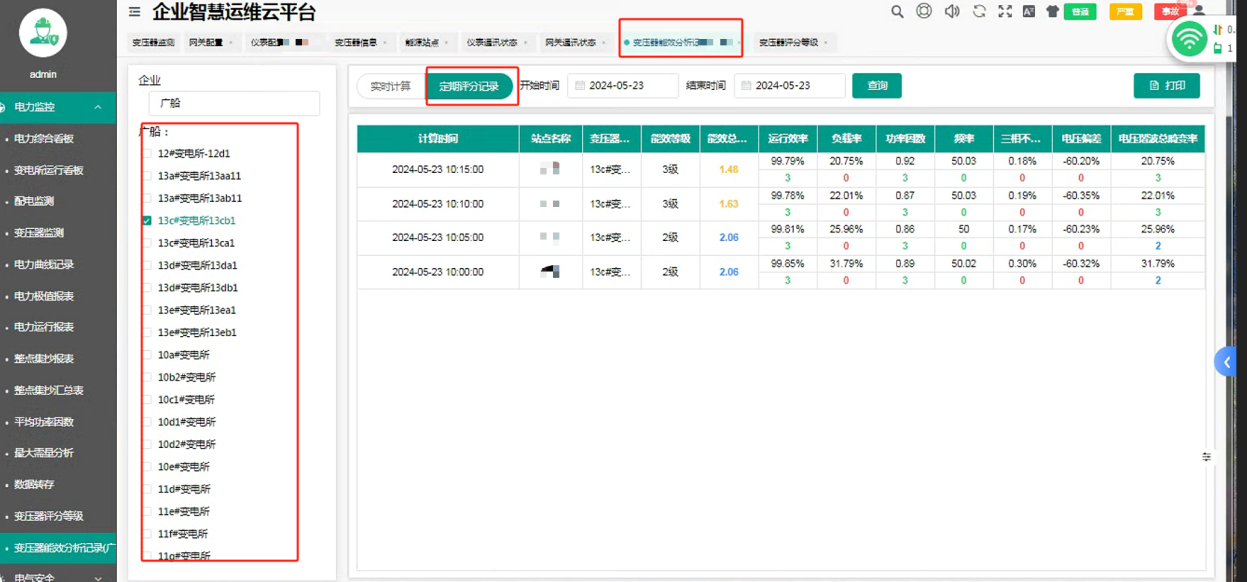Open the search magnifier icon
The height and width of the screenshot is (582, 1247).
point(897,12)
